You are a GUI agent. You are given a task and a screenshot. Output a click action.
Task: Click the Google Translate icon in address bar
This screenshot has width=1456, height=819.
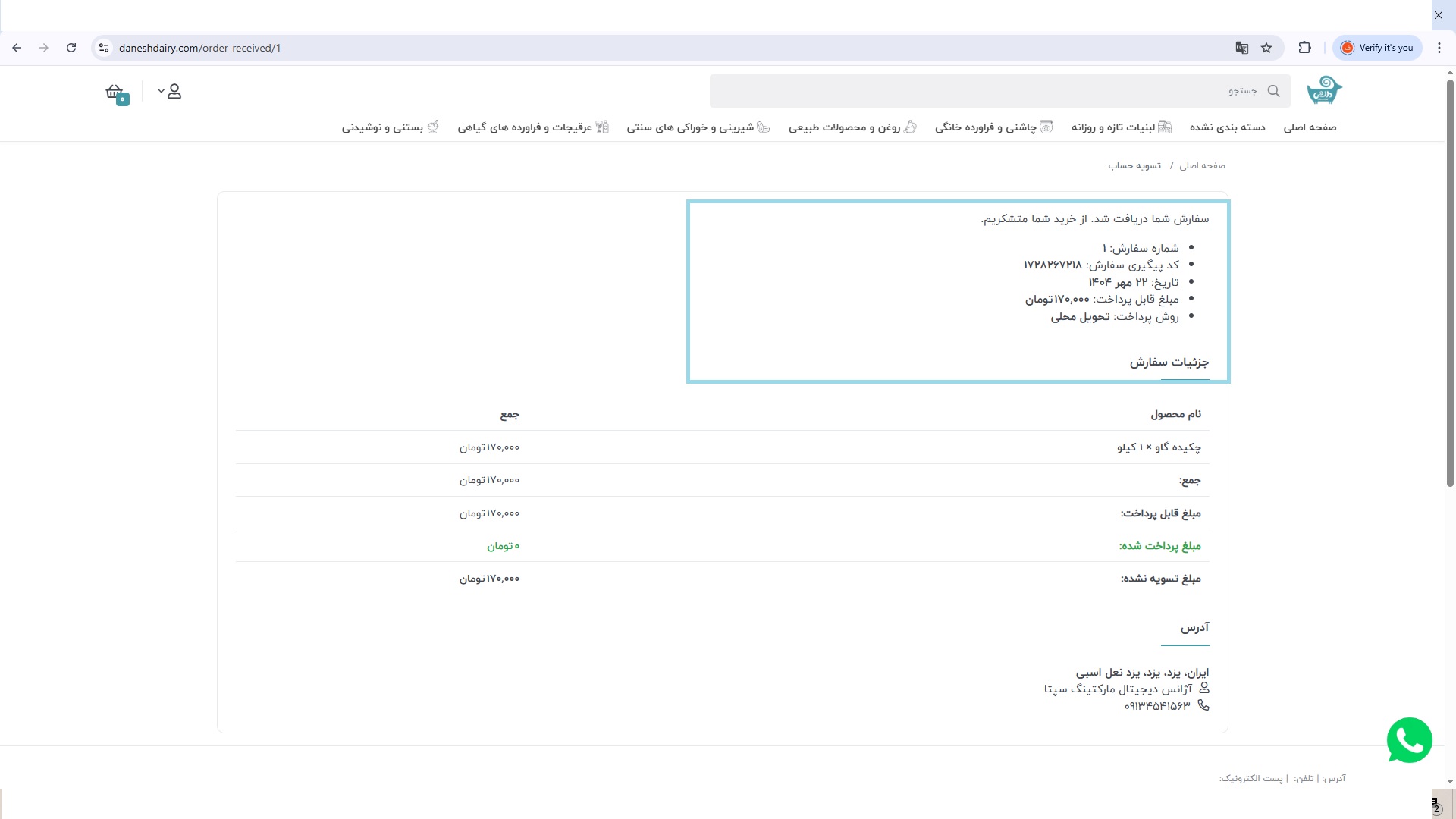tap(1241, 48)
